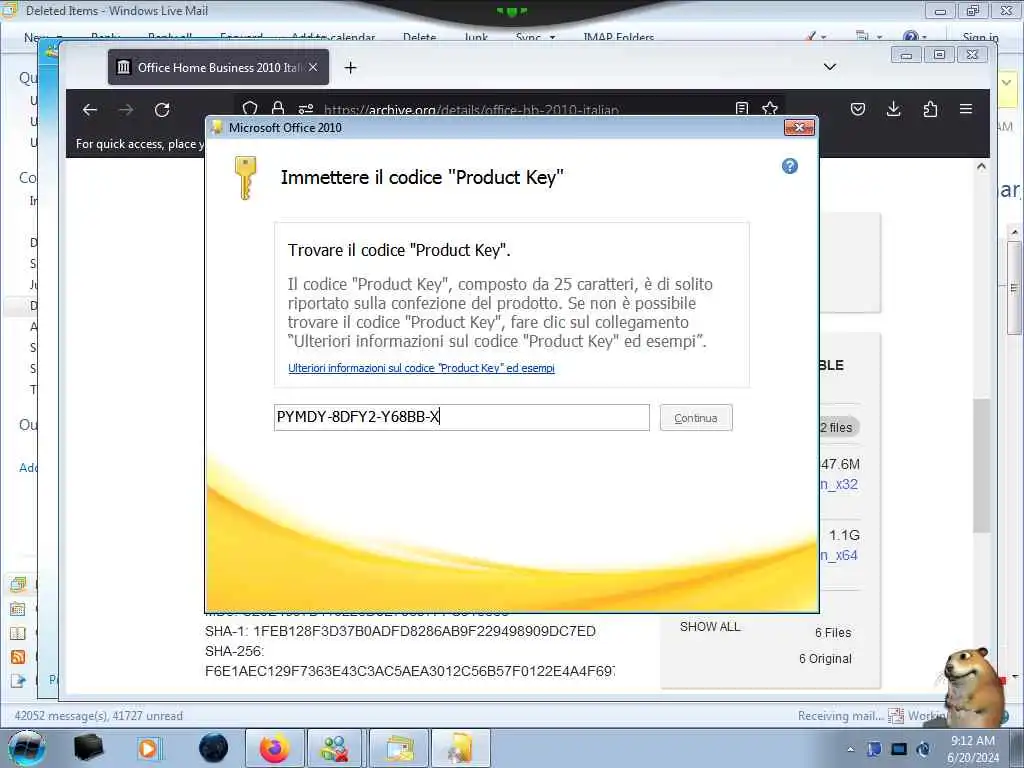This screenshot has height=768, width=1024.
Task: Click into the product key input field
Action: click(461, 417)
